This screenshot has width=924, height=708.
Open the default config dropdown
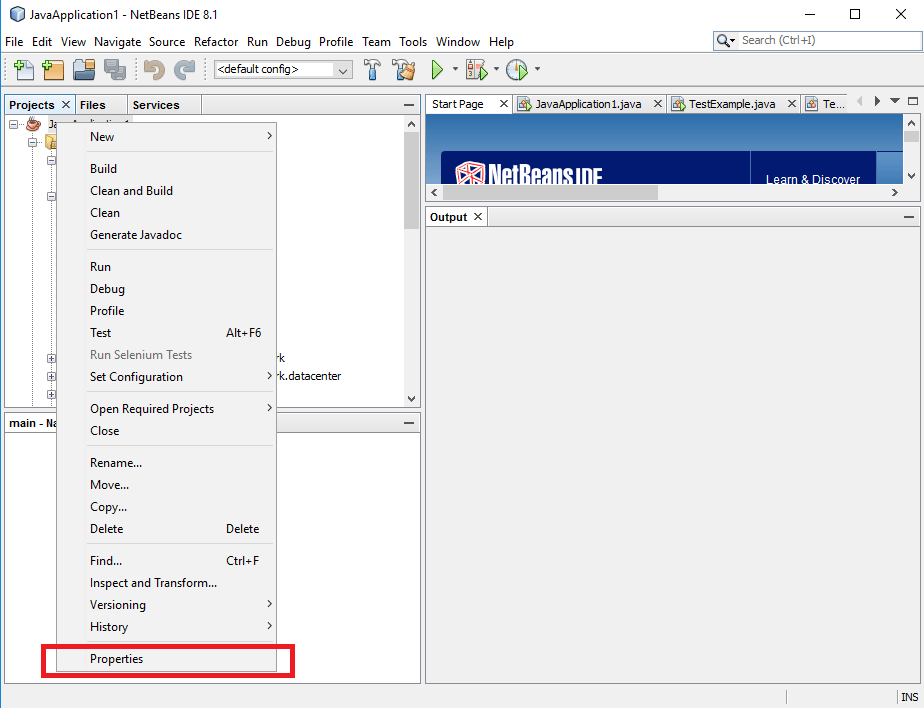(342, 70)
